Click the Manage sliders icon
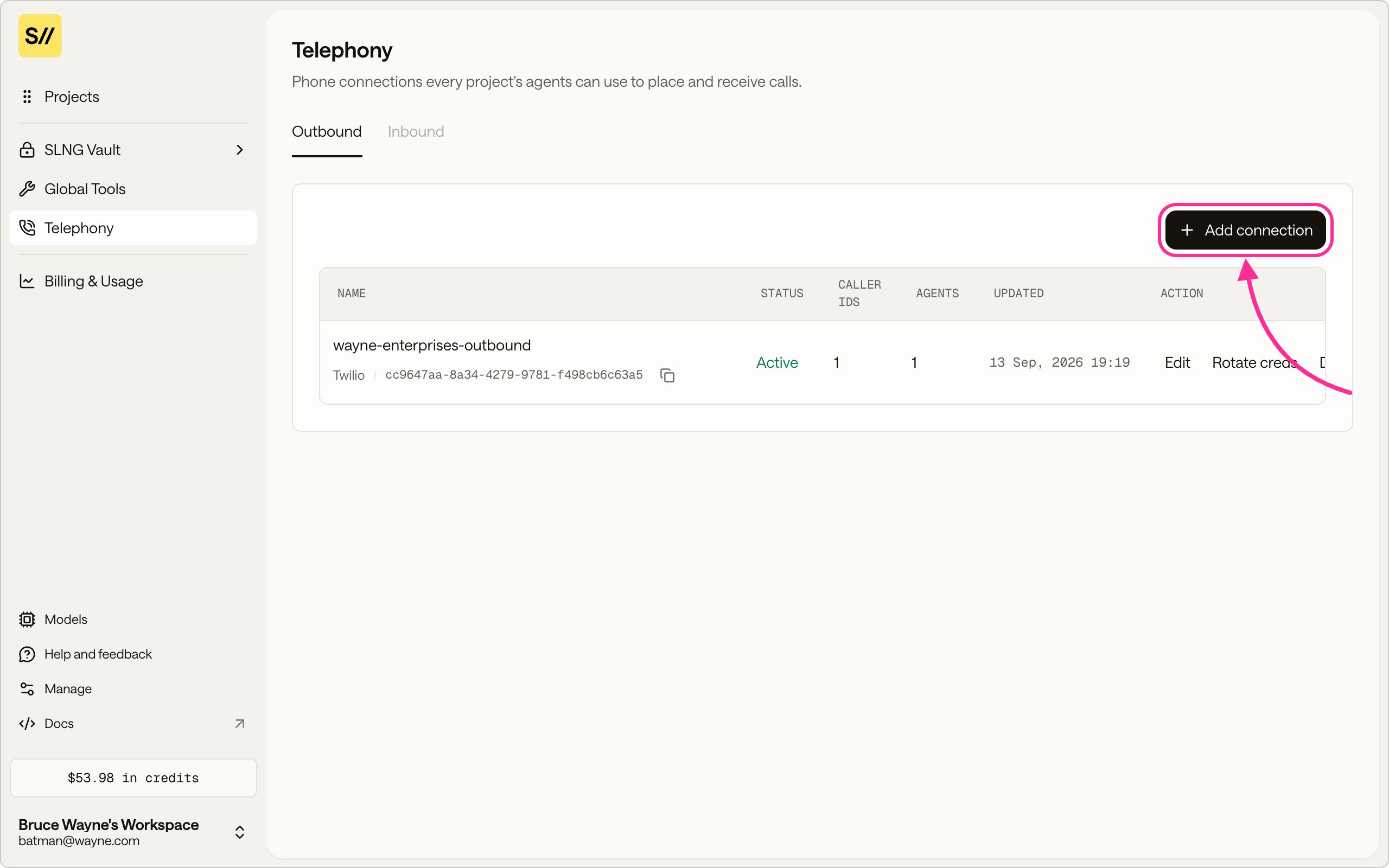1389x868 pixels. [x=27, y=689]
